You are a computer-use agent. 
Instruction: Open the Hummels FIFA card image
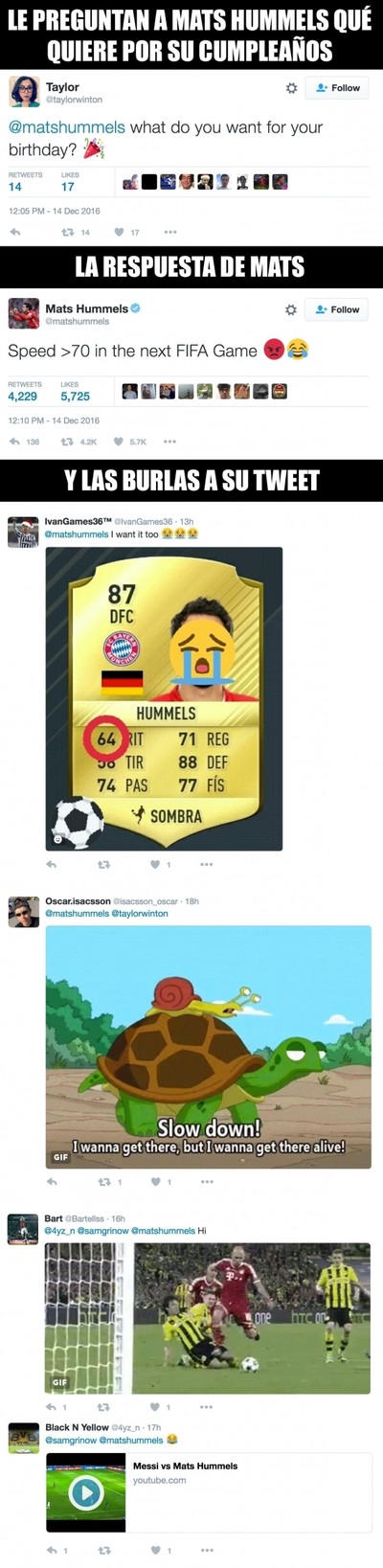point(164,698)
